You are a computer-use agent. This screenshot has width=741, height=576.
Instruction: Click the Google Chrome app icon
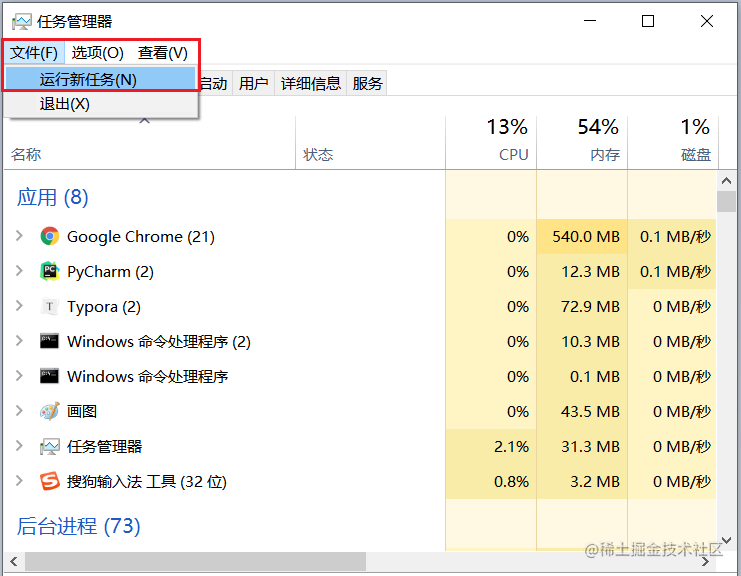[x=50, y=236]
